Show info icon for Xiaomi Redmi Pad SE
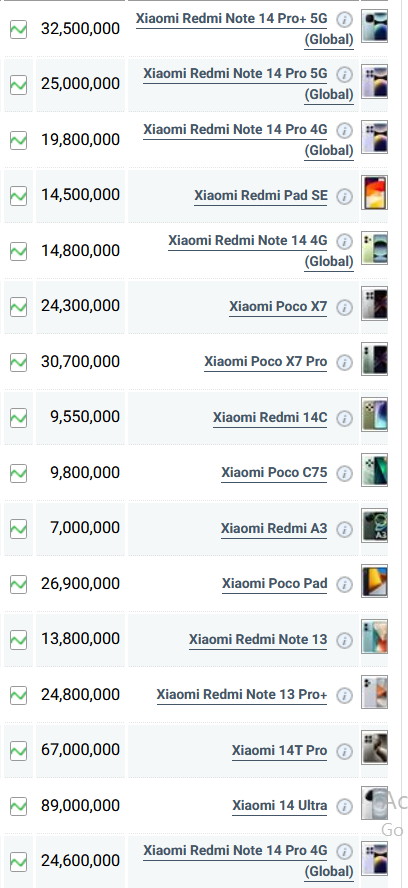 (x=344, y=196)
